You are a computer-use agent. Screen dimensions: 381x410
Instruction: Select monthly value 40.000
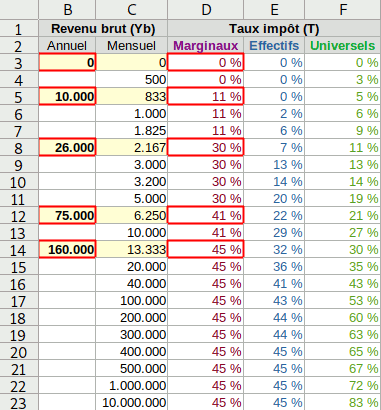(132, 284)
